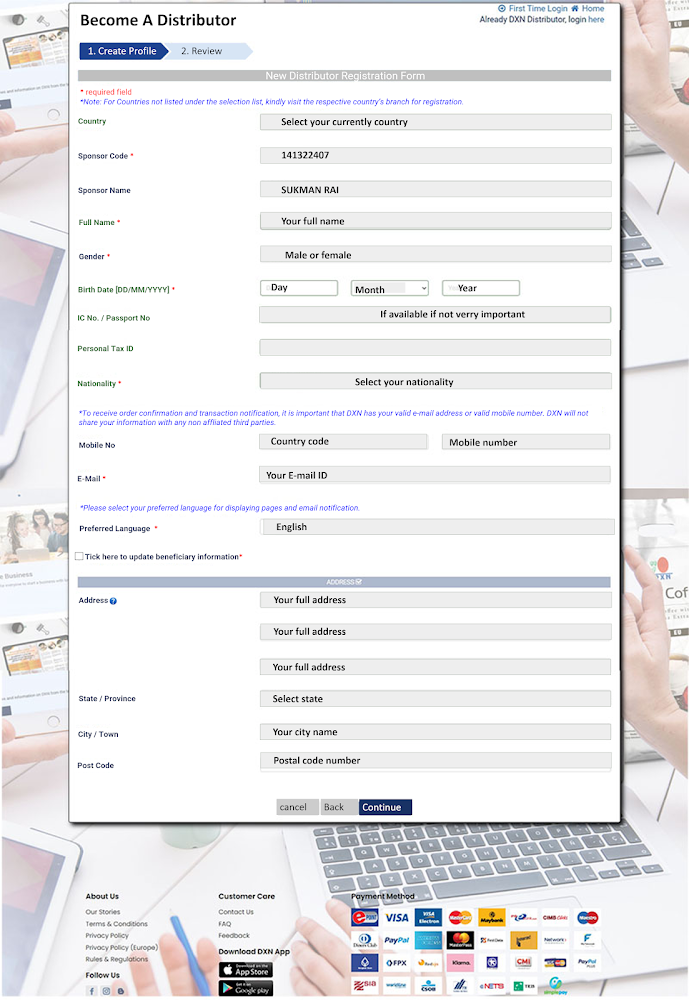Click the SimplePay logo
The image size is (689, 1000).
556,985
